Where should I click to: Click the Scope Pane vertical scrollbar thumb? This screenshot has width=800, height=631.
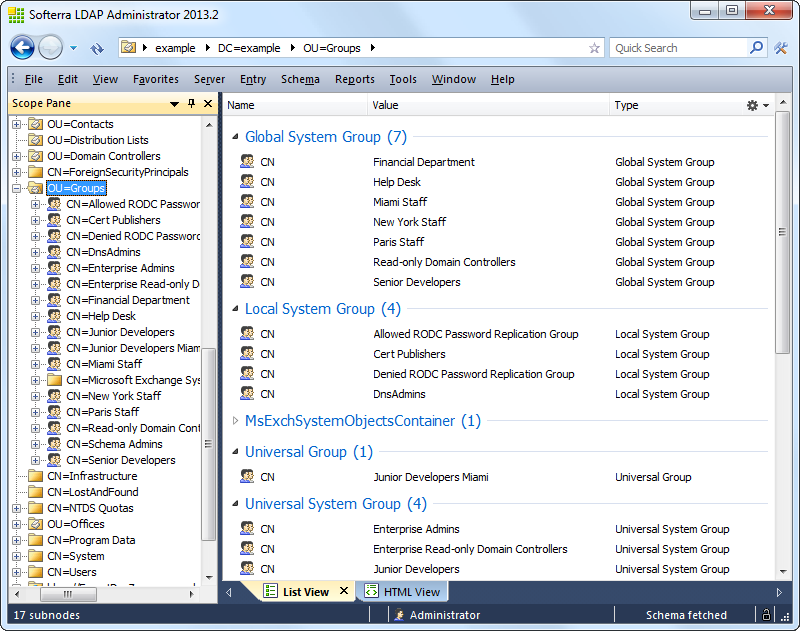[x=209, y=444]
